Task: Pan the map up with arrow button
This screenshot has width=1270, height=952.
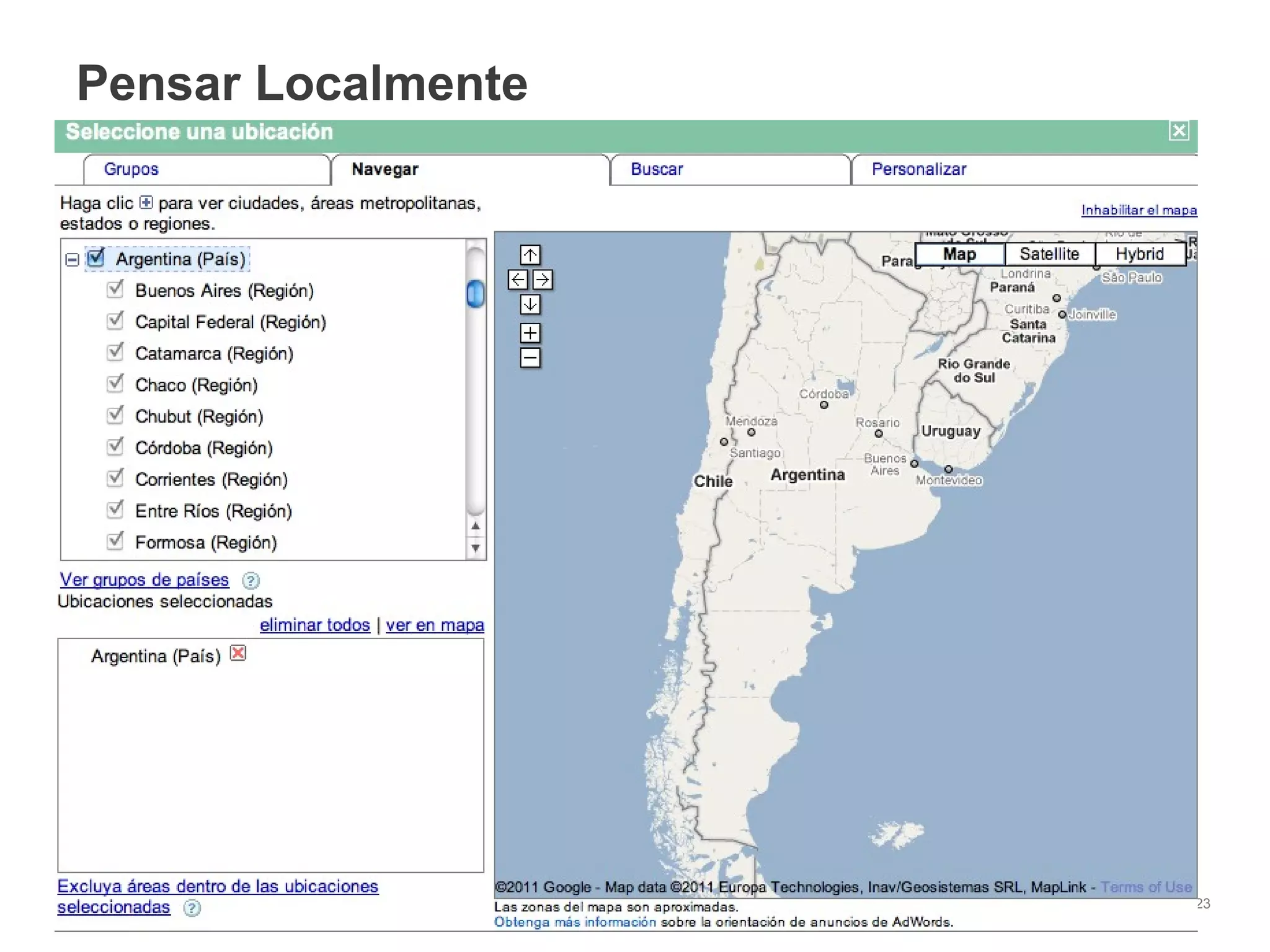Action: [x=530, y=255]
